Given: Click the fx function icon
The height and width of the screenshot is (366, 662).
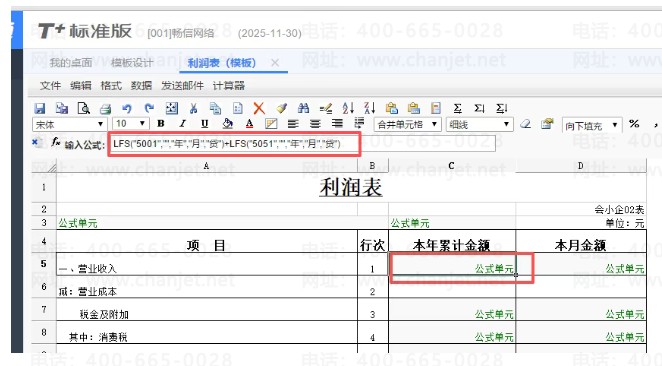Looking at the screenshot, I should (x=56, y=142).
